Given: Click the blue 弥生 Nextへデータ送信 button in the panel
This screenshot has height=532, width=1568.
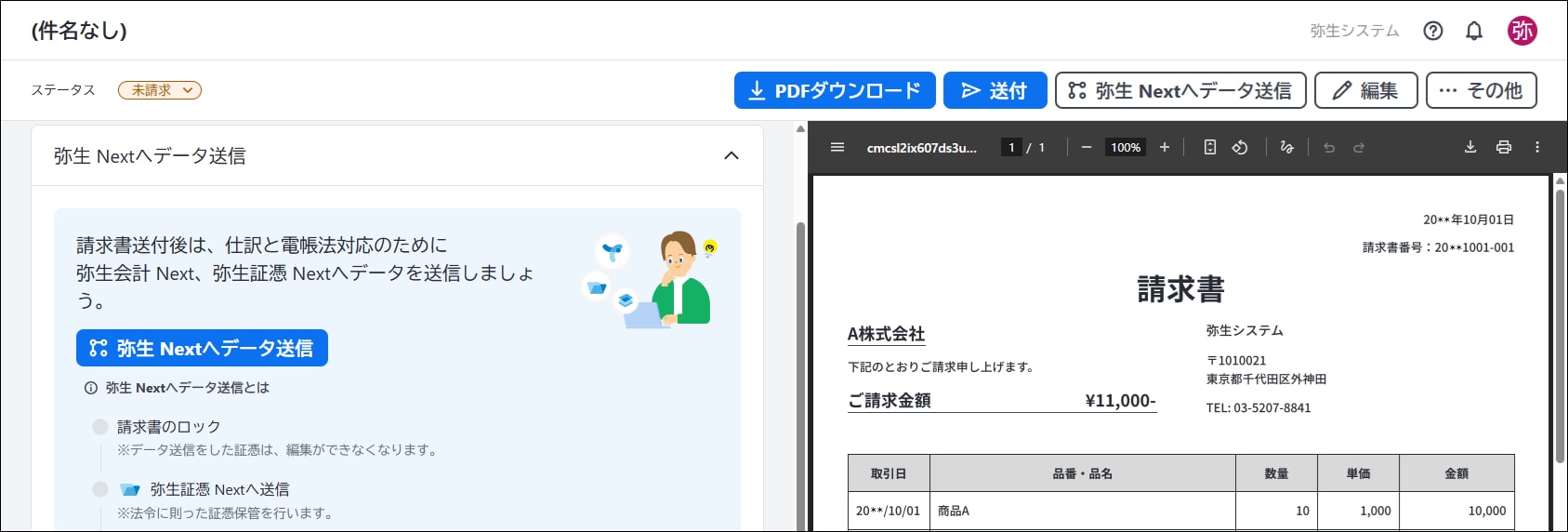Looking at the screenshot, I should [202, 348].
